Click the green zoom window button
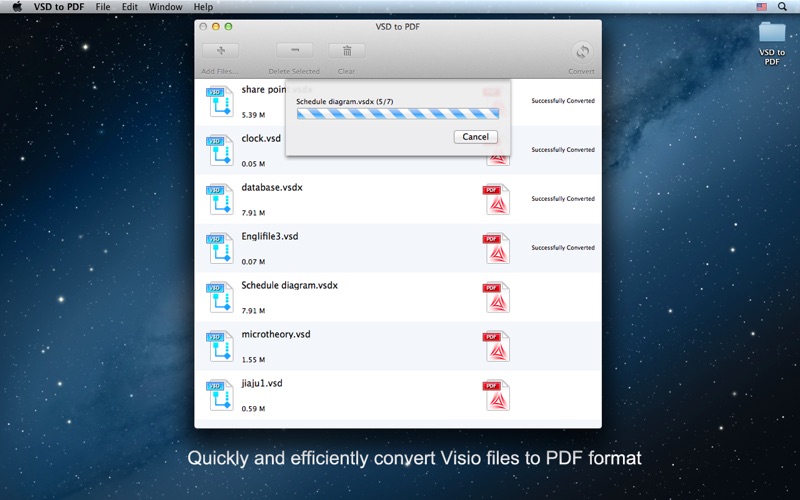 click(x=228, y=27)
